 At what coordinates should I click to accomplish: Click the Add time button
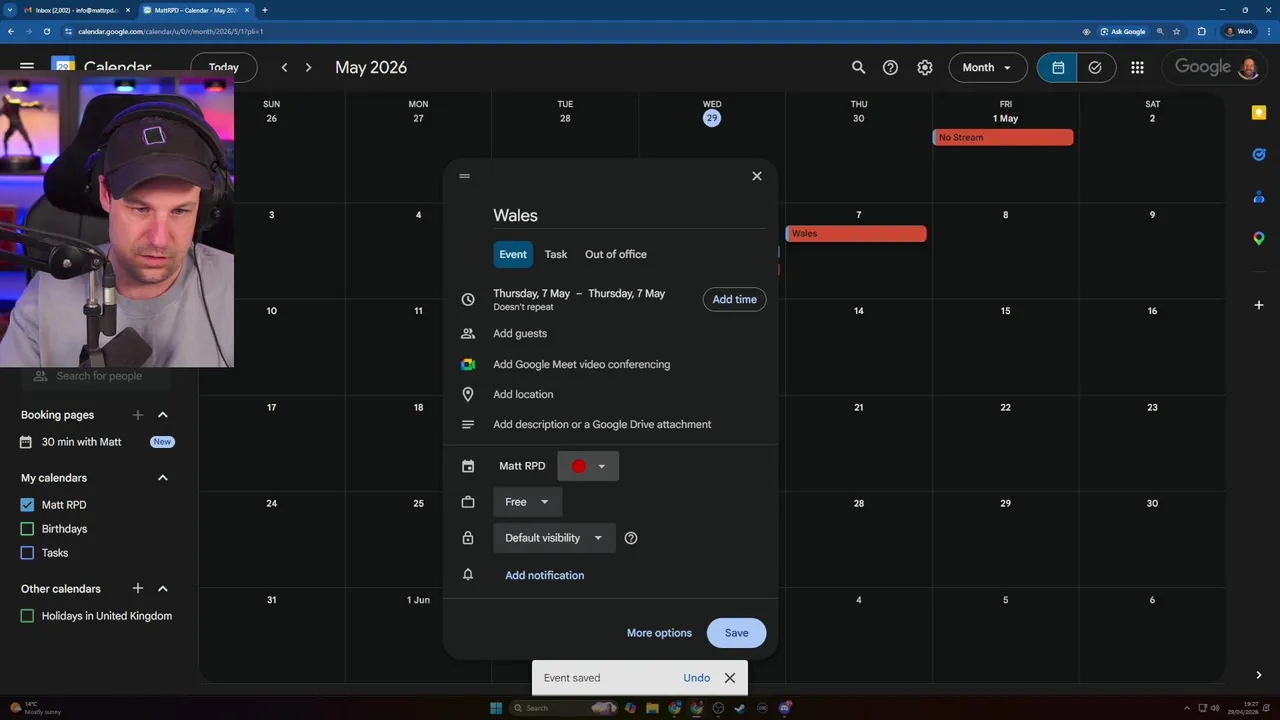point(735,299)
